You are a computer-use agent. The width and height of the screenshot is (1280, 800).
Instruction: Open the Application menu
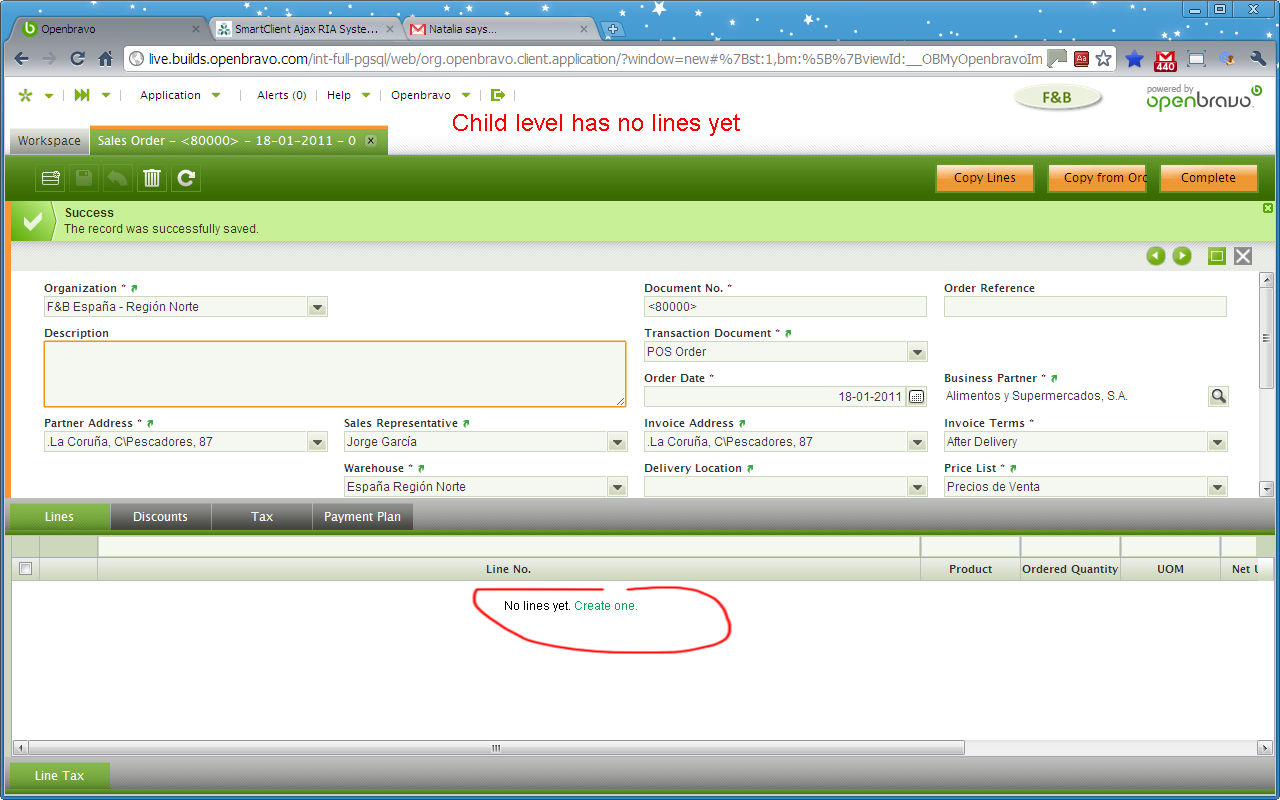click(180, 95)
